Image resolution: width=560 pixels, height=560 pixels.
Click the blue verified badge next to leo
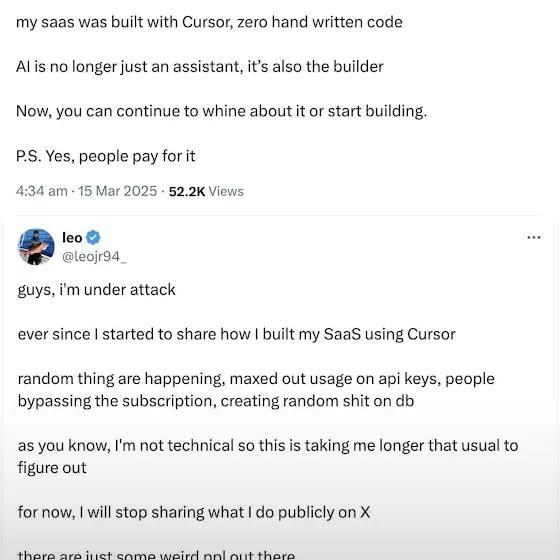tap(93, 238)
